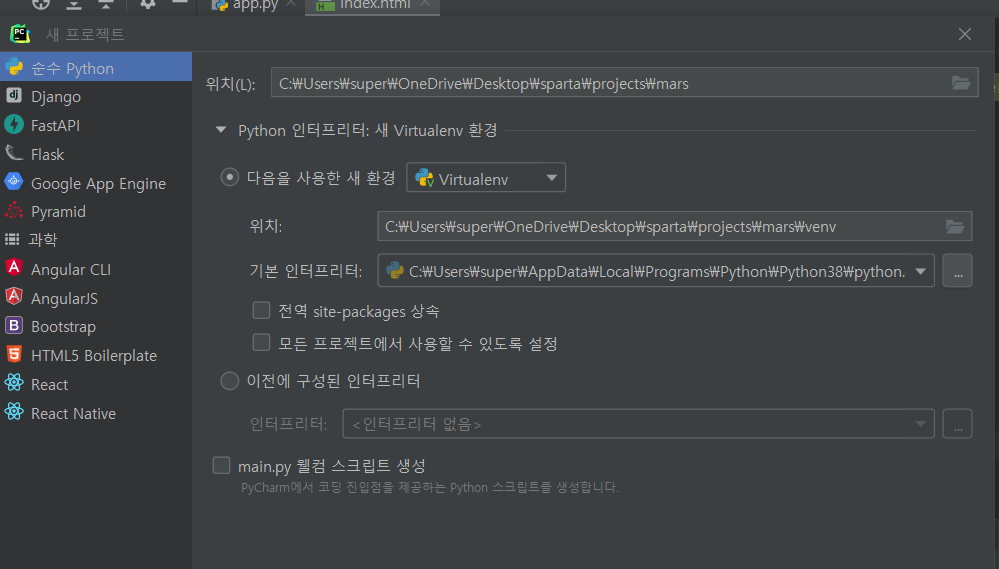Image resolution: width=999 pixels, height=569 pixels.
Task: Click ellipsis button next to 인터프리터 없음
Action: point(958,424)
